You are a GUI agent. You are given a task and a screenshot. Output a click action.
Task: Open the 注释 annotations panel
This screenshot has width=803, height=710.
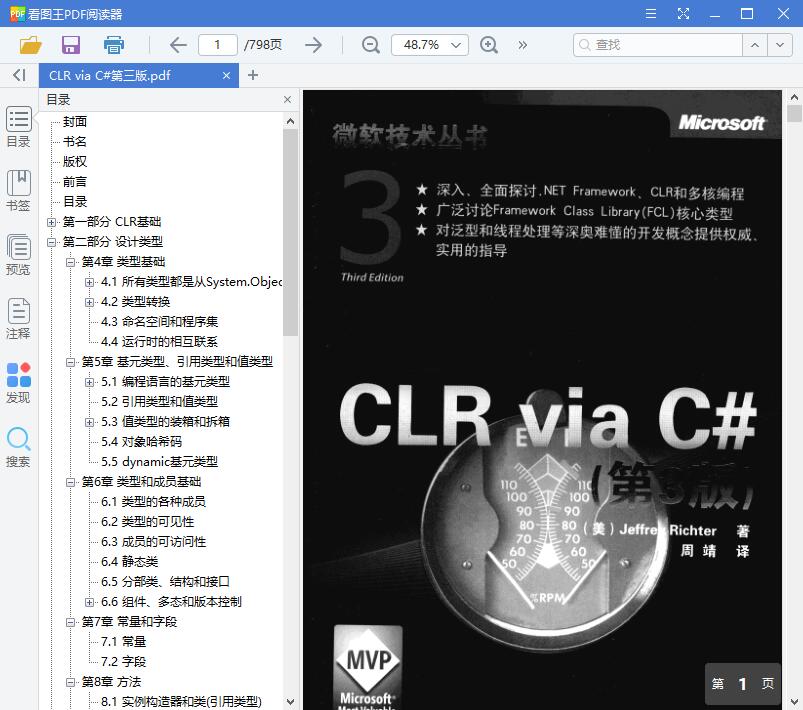(18, 319)
